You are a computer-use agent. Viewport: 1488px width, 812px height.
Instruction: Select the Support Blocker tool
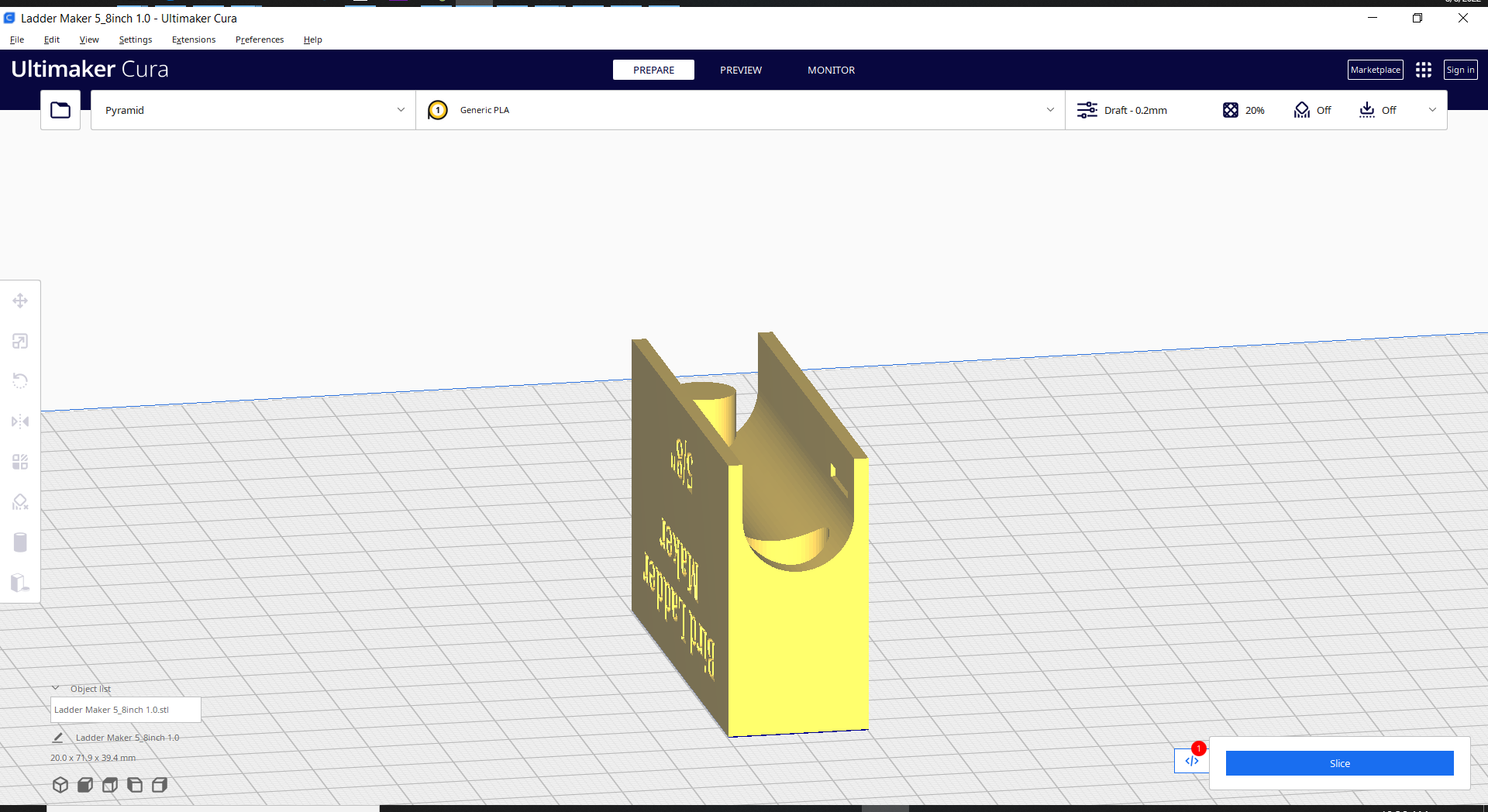click(20, 502)
